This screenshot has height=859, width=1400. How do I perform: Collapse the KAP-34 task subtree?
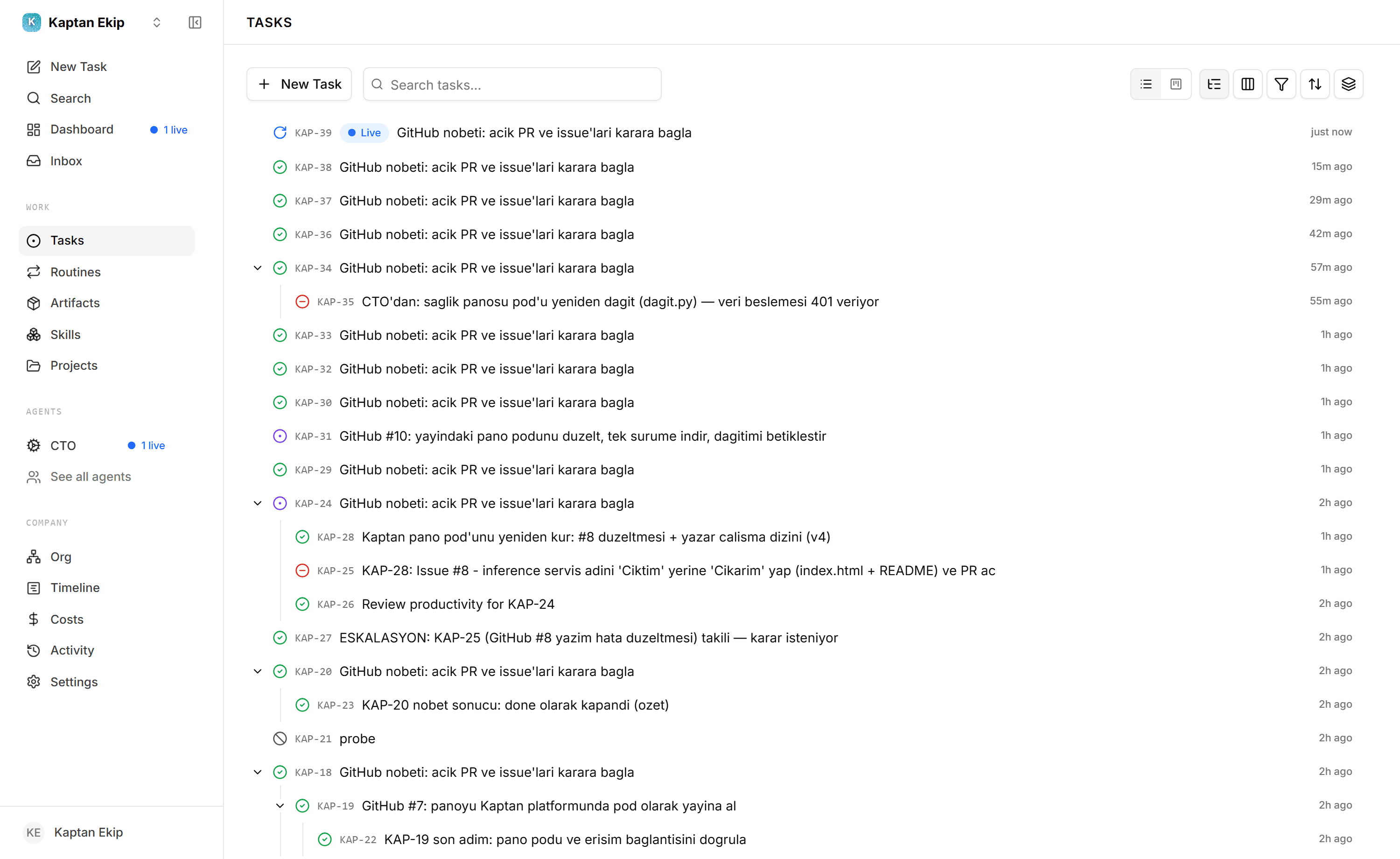tap(258, 268)
